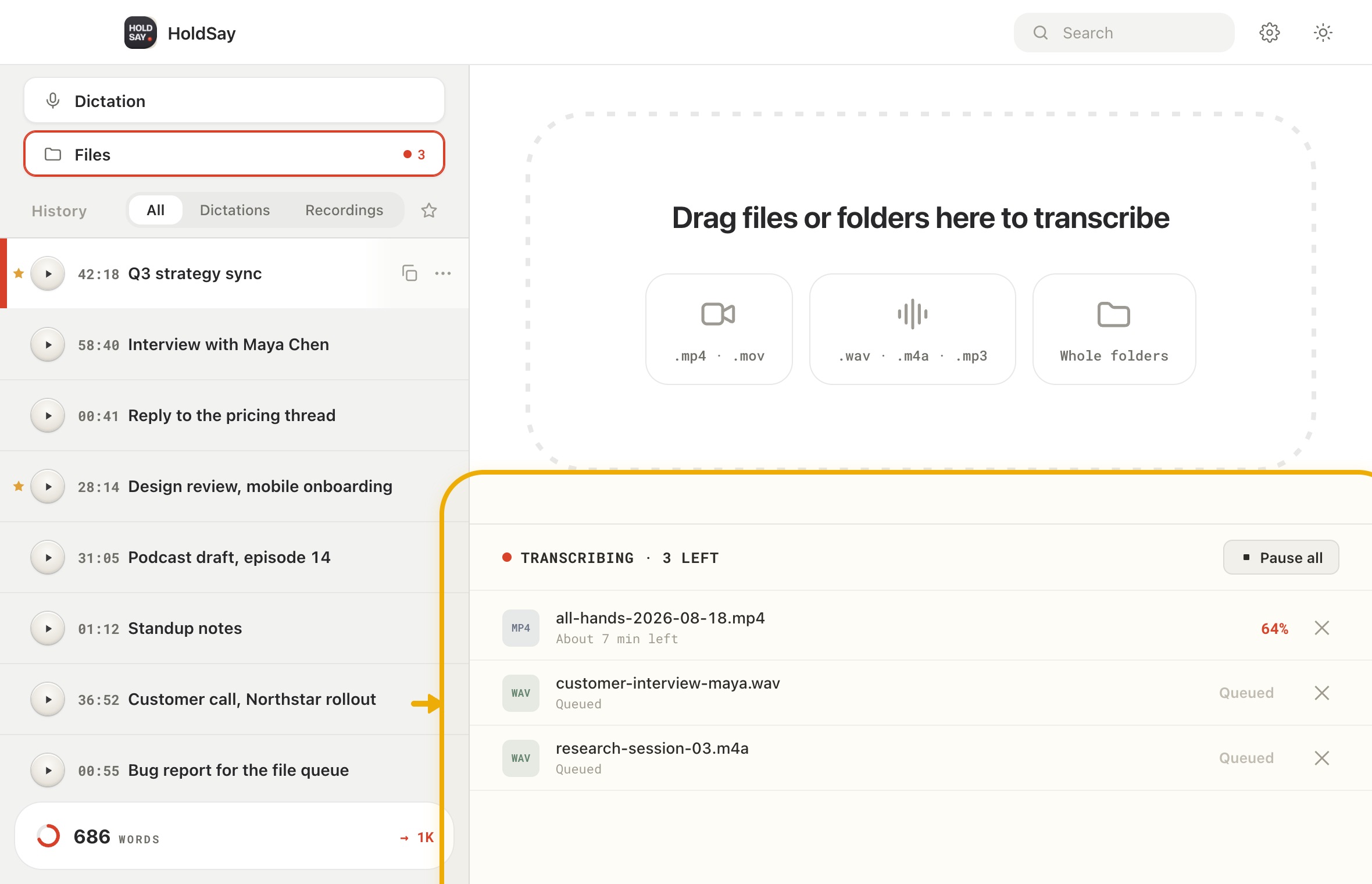Copy the Q3 strategy sync transcript

point(410,273)
